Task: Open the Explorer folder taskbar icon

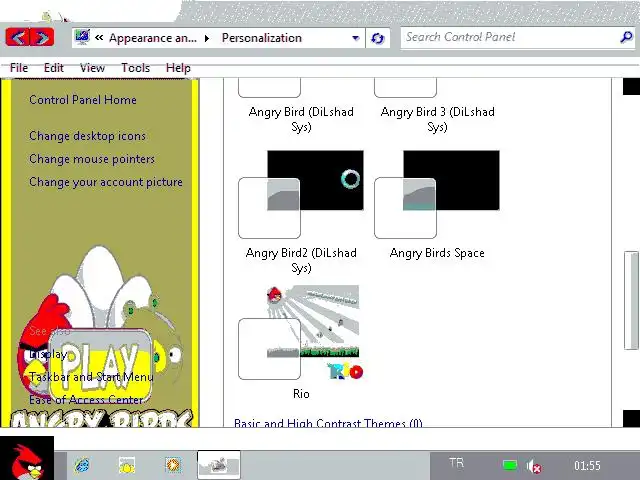Action: coord(127,465)
